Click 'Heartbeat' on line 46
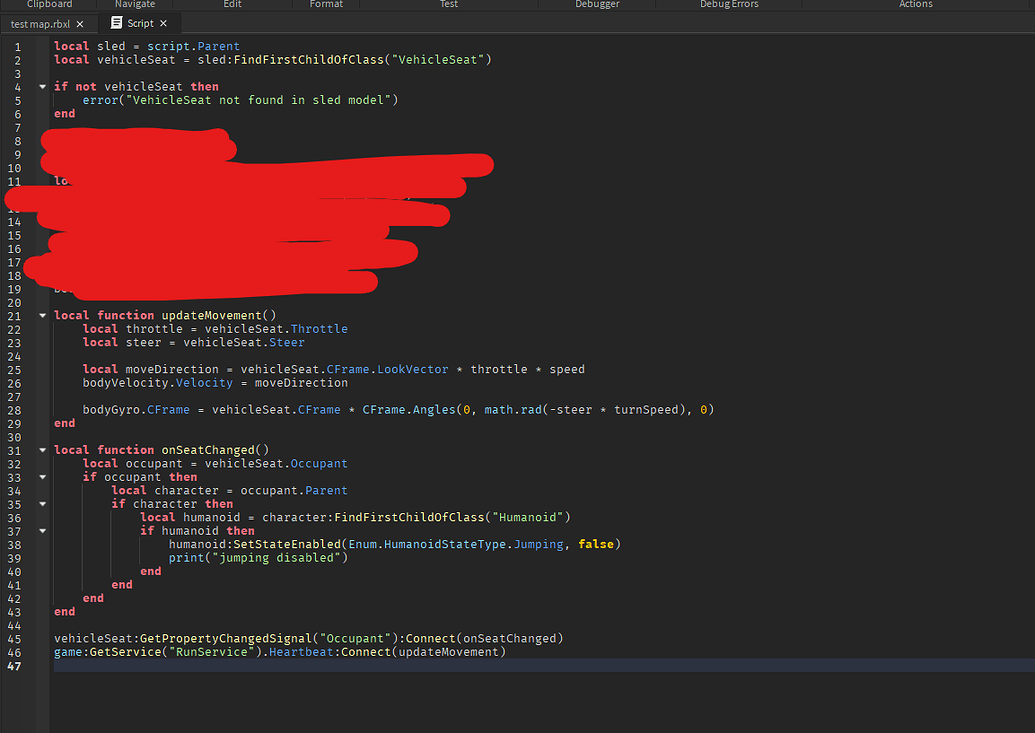The image size is (1035, 733). (301, 652)
